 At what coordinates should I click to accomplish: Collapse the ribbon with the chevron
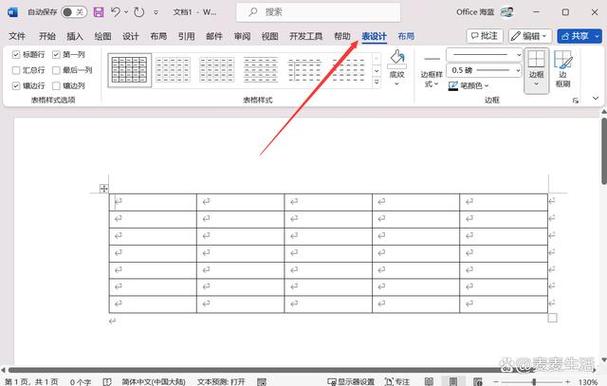(596, 99)
